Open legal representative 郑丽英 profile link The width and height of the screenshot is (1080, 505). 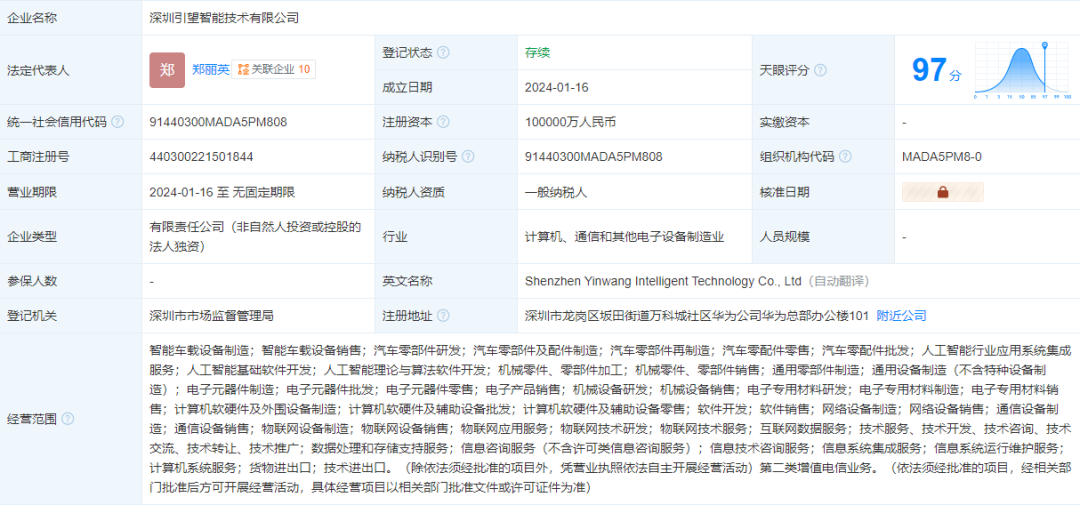click(x=211, y=70)
